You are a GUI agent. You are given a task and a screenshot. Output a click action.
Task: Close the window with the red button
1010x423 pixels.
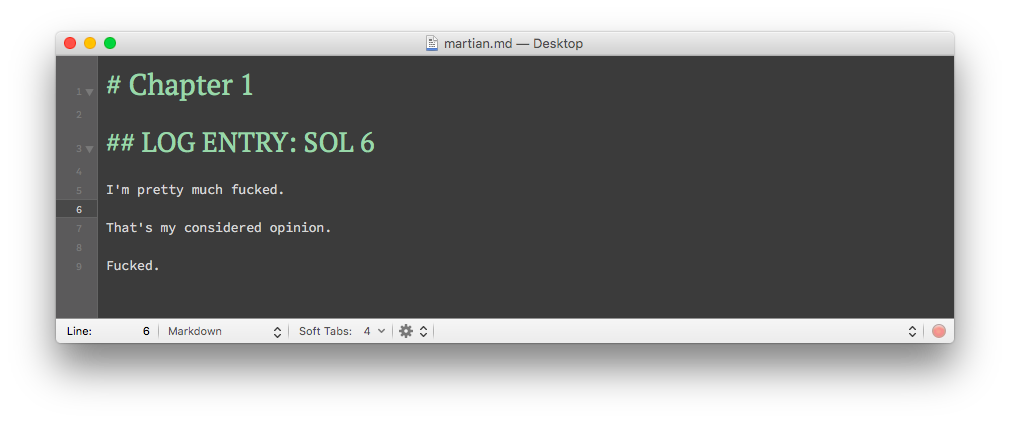(x=70, y=43)
